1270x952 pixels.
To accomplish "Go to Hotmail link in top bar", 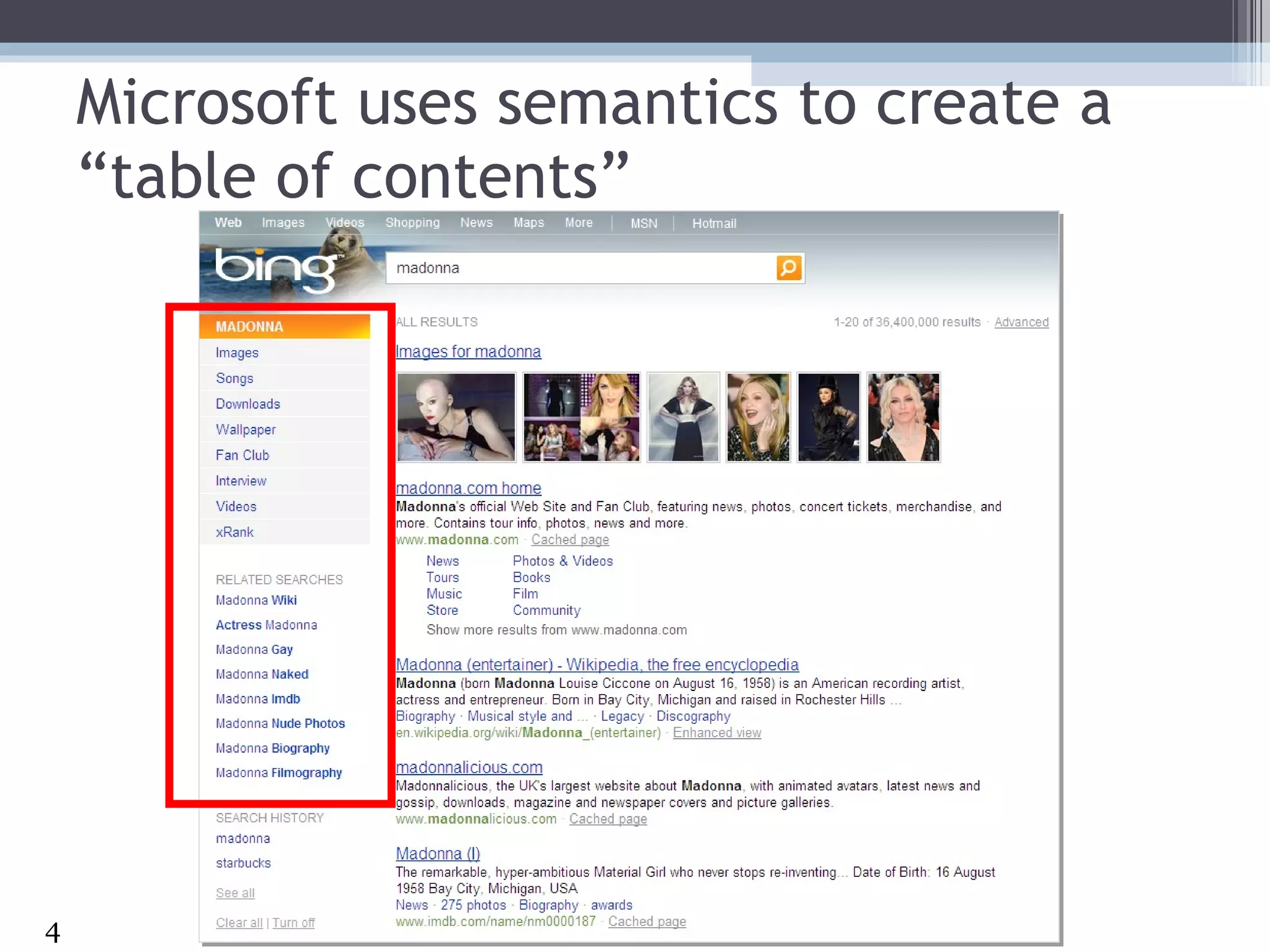I will [714, 224].
